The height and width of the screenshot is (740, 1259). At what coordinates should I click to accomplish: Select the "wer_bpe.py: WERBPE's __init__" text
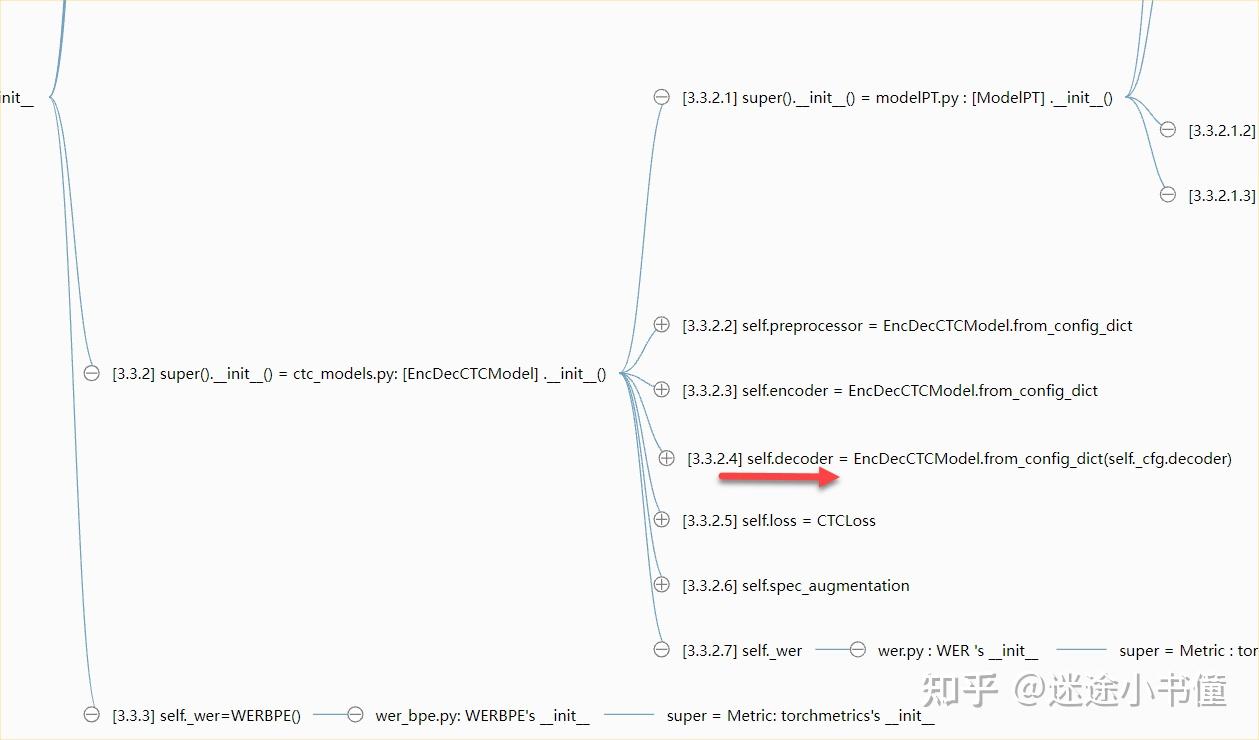click(x=482, y=716)
